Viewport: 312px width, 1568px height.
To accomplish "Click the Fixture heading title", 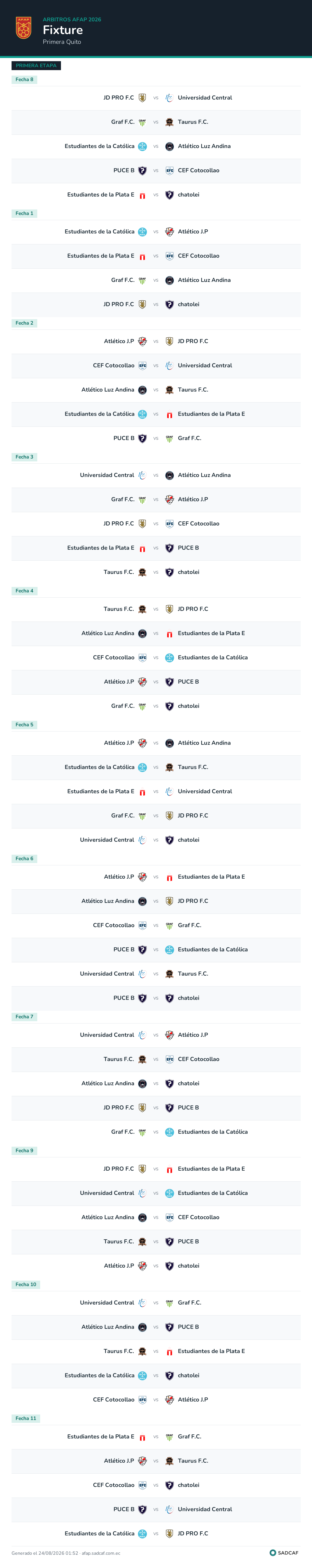I will coord(63,30).
